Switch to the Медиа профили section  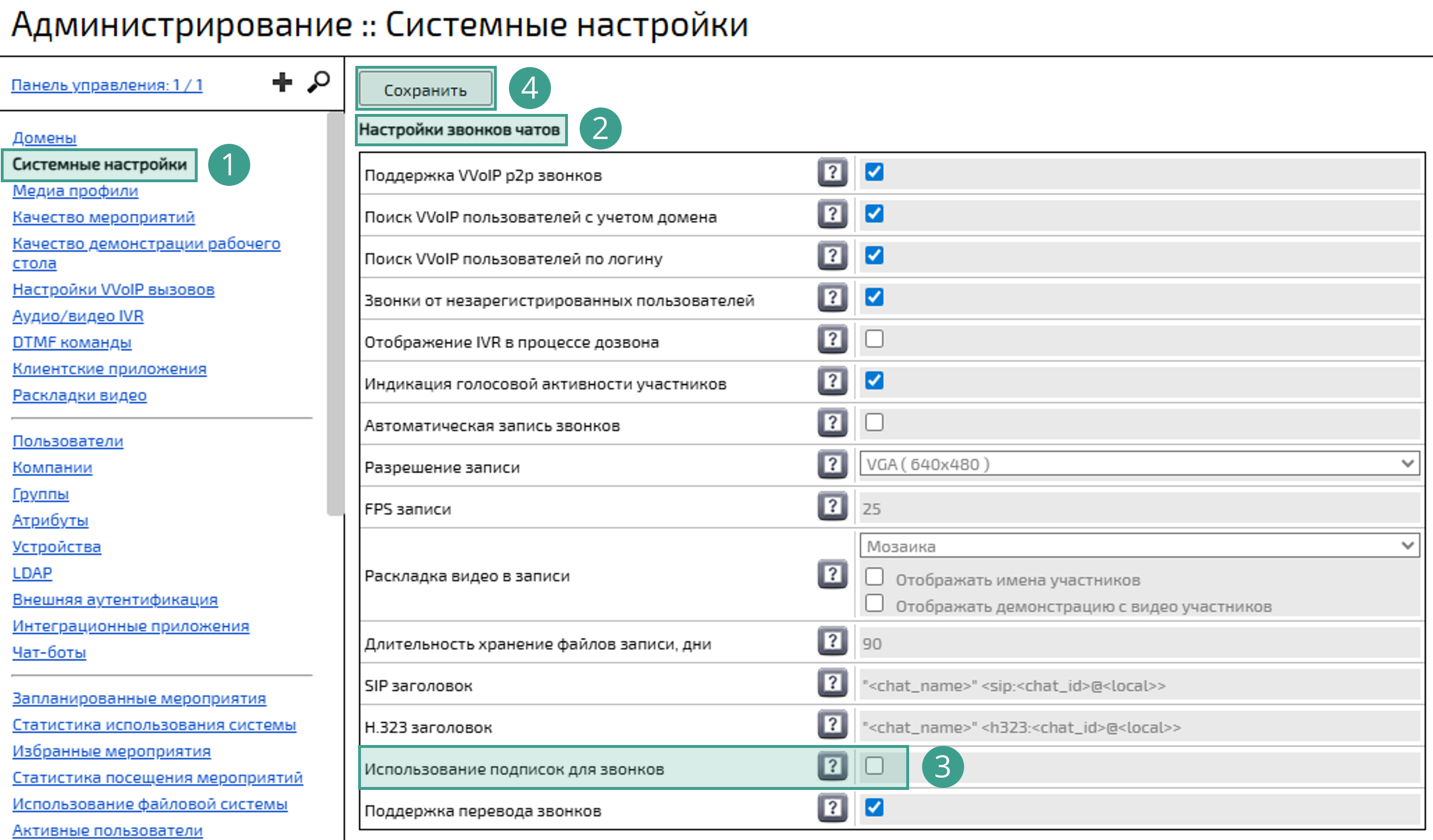tap(74, 191)
